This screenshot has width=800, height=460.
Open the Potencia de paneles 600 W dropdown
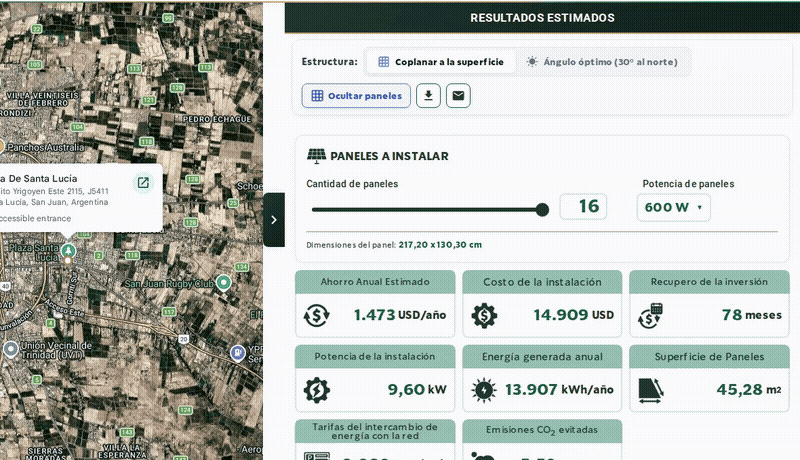click(673, 208)
